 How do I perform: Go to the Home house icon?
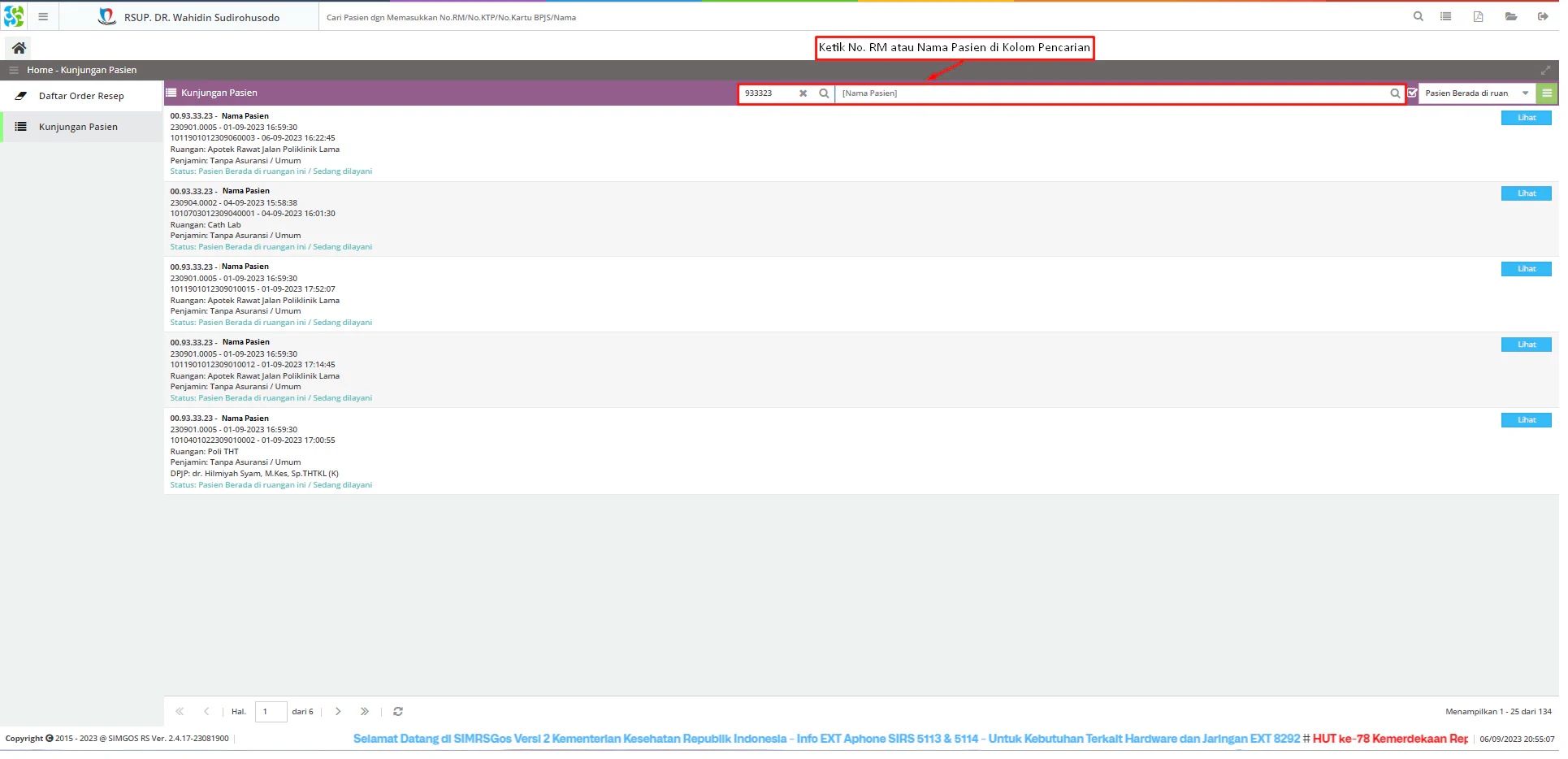tap(19, 48)
